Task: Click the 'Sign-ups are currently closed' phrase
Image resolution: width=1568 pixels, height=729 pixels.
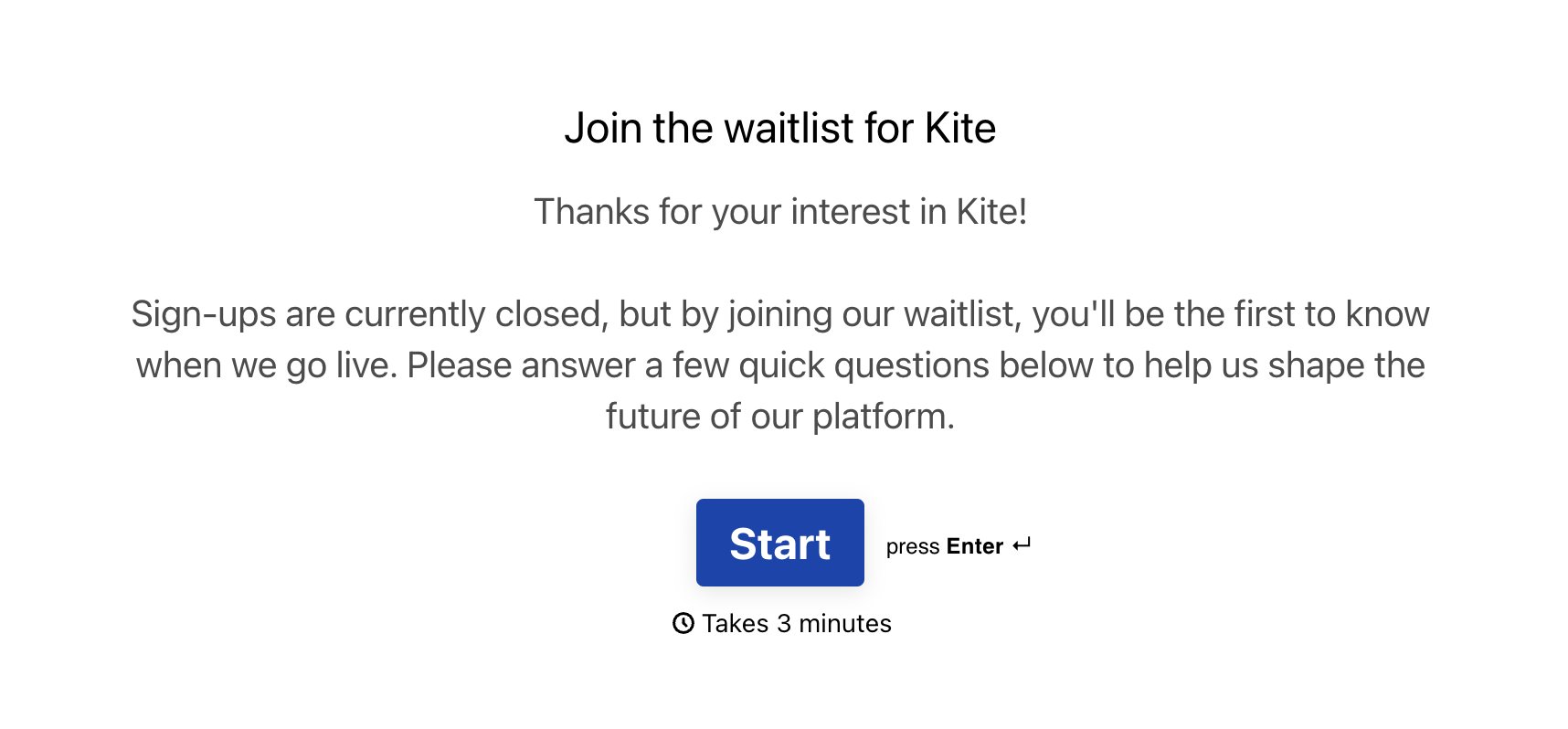Action: (366, 314)
